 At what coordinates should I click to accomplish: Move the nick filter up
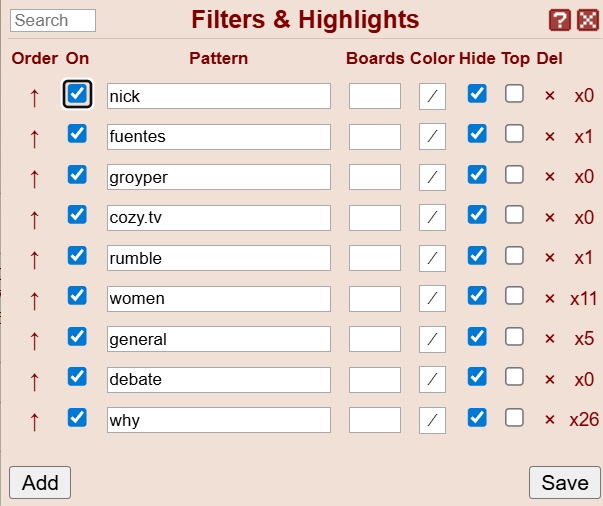pos(35,97)
